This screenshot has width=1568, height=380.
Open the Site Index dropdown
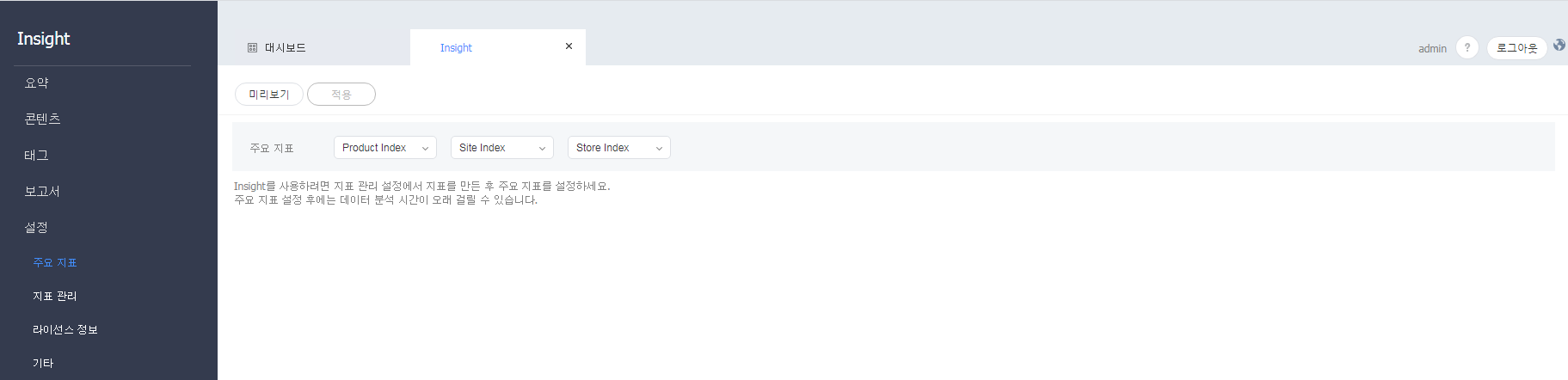point(501,148)
